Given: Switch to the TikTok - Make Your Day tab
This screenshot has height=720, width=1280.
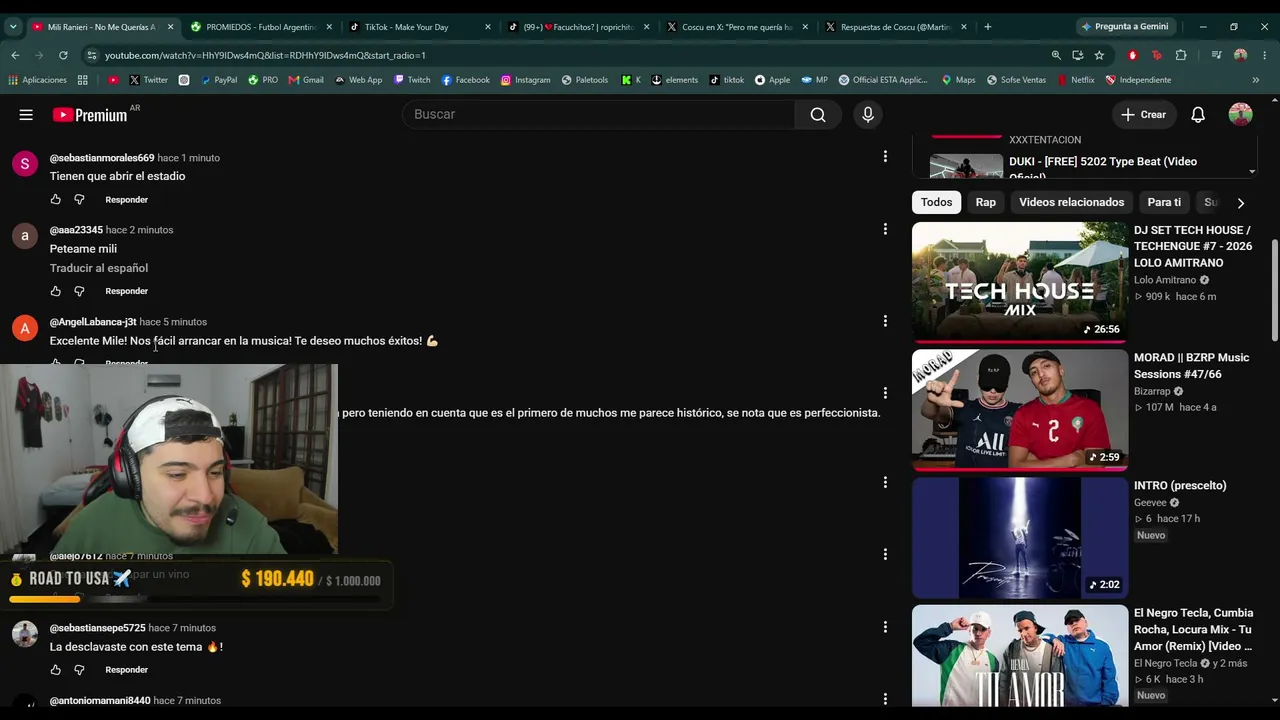Looking at the screenshot, I should click(x=419, y=27).
